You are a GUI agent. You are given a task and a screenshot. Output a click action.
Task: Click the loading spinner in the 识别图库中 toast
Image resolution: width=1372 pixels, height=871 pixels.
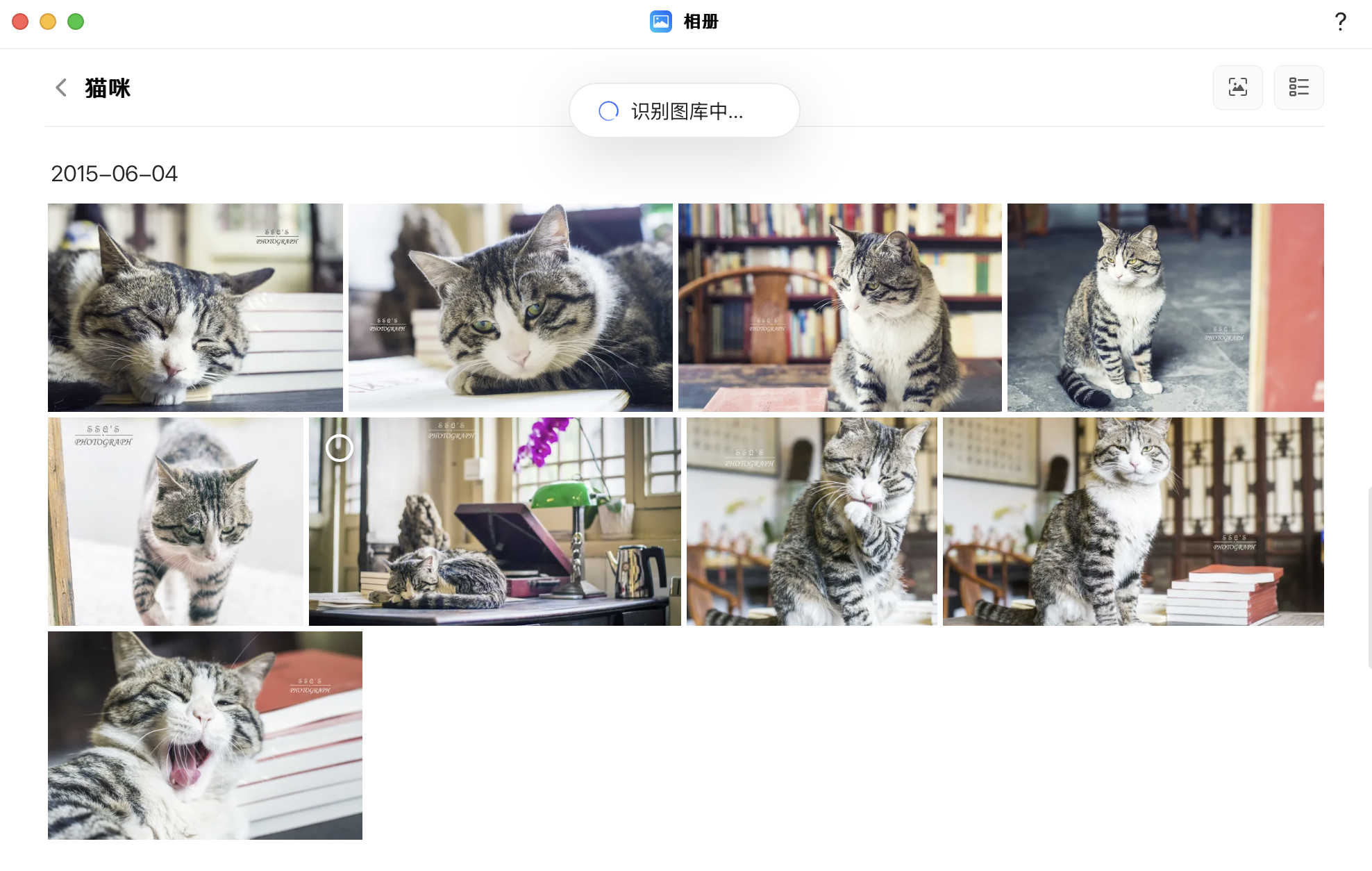click(x=608, y=111)
